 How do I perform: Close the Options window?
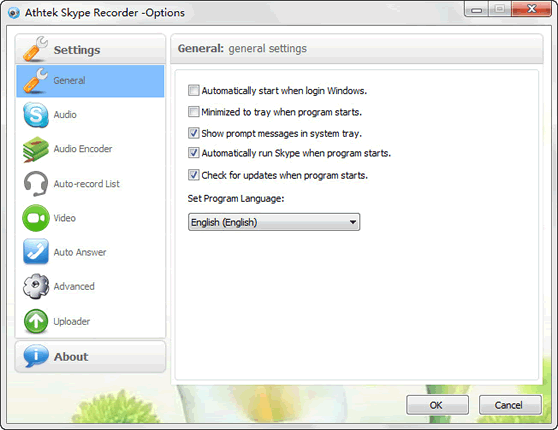click(532, 9)
